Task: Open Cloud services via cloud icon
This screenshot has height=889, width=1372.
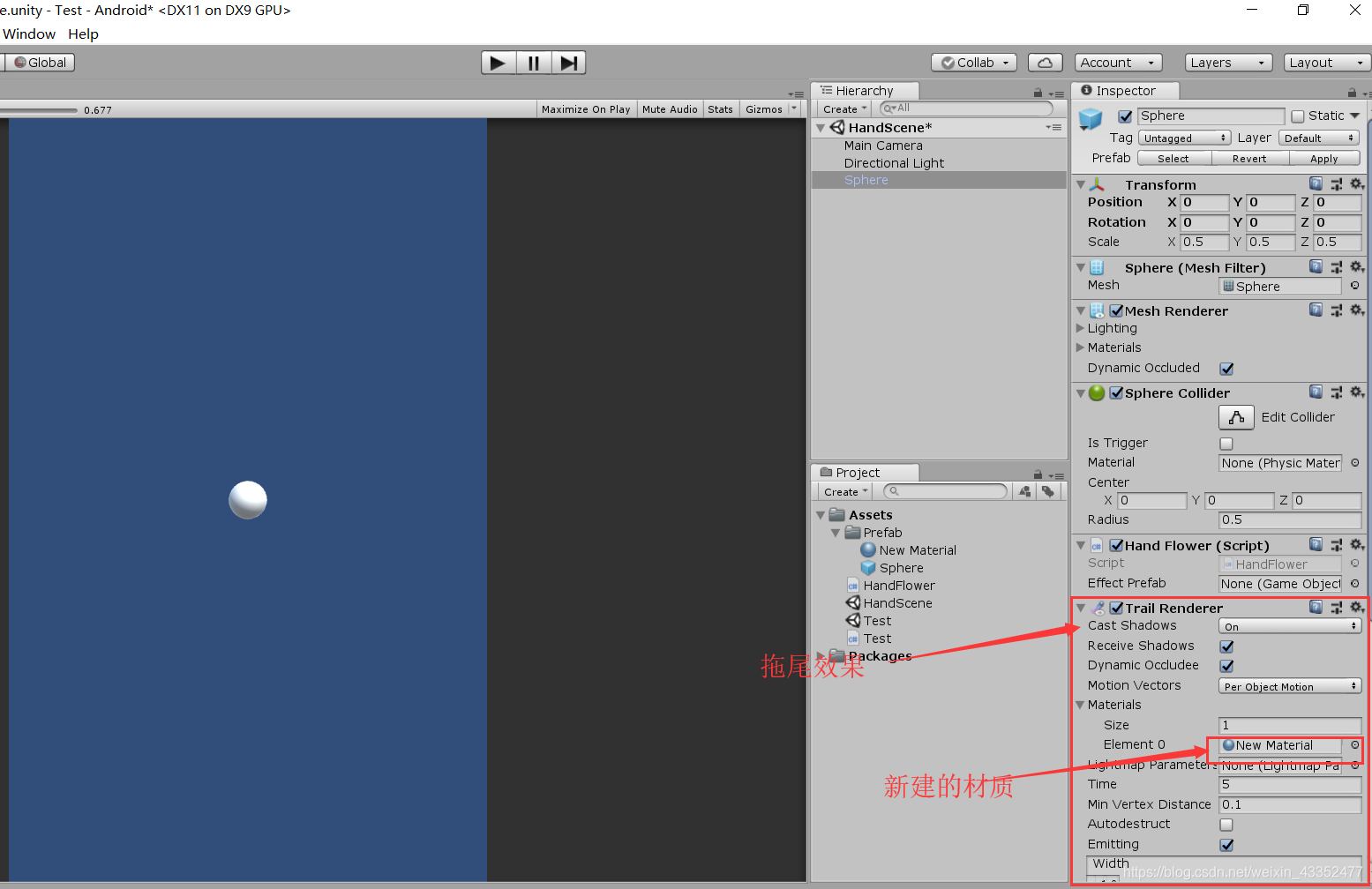Action: point(1045,63)
